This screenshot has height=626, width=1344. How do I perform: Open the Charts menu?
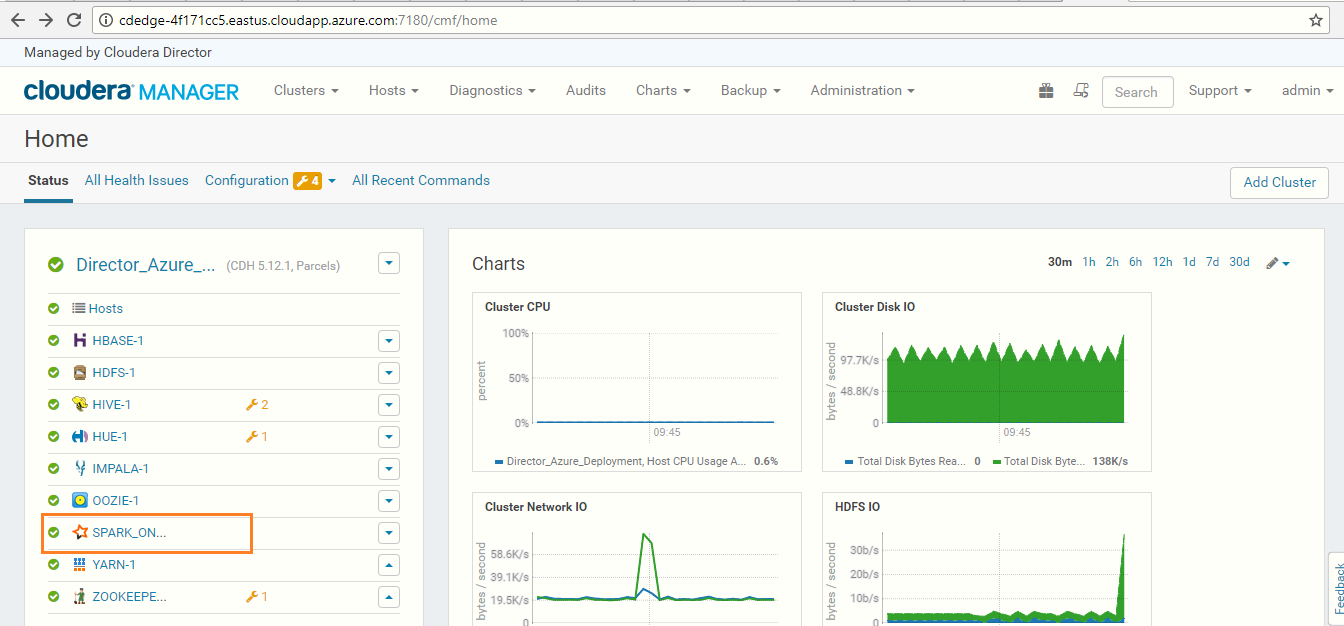663,90
